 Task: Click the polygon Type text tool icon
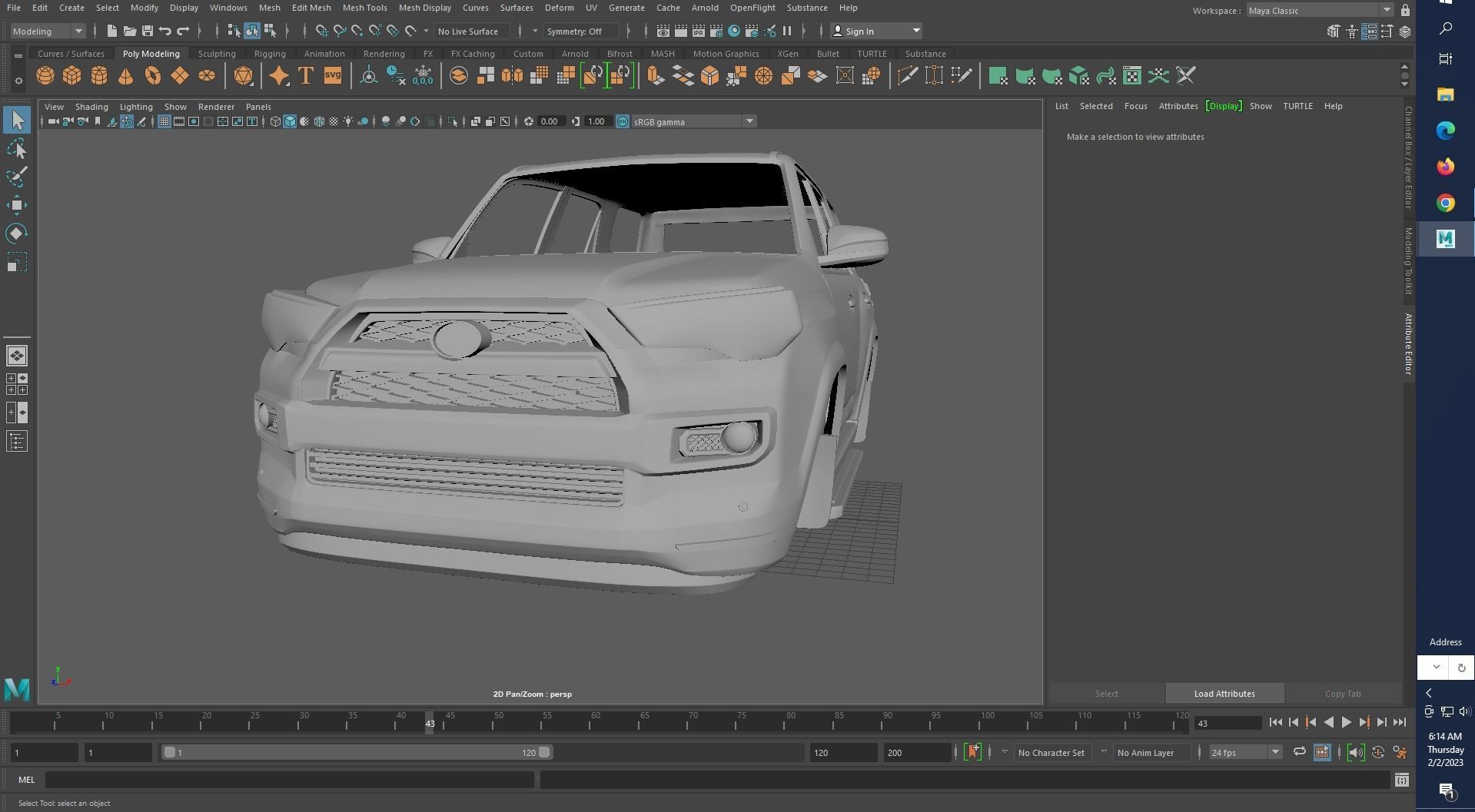coord(306,75)
